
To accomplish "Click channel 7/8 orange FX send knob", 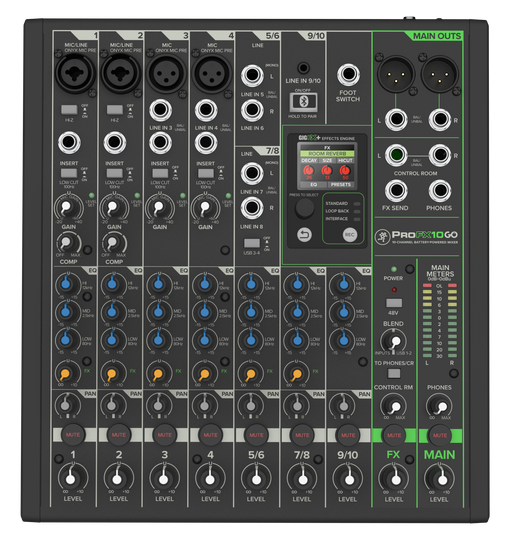I will (x=296, y=373).
